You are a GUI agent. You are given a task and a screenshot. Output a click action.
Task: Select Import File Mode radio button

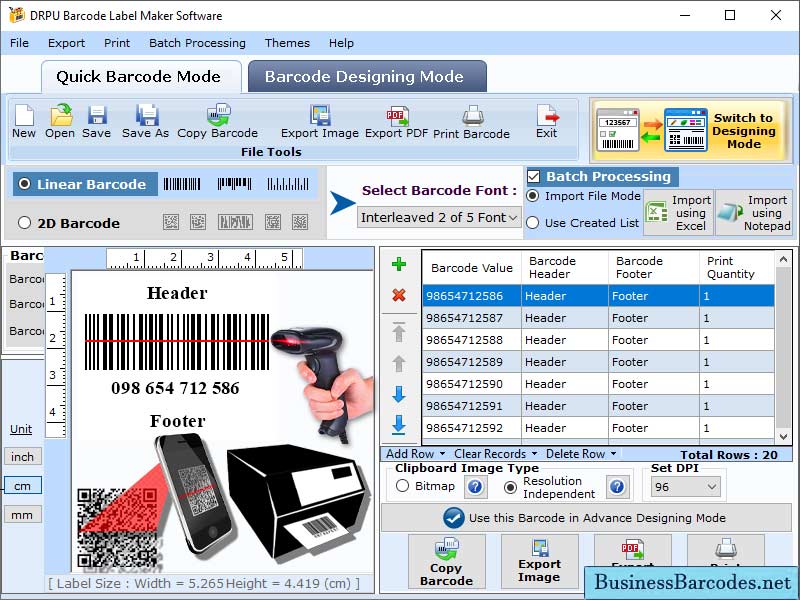point(533,196)
